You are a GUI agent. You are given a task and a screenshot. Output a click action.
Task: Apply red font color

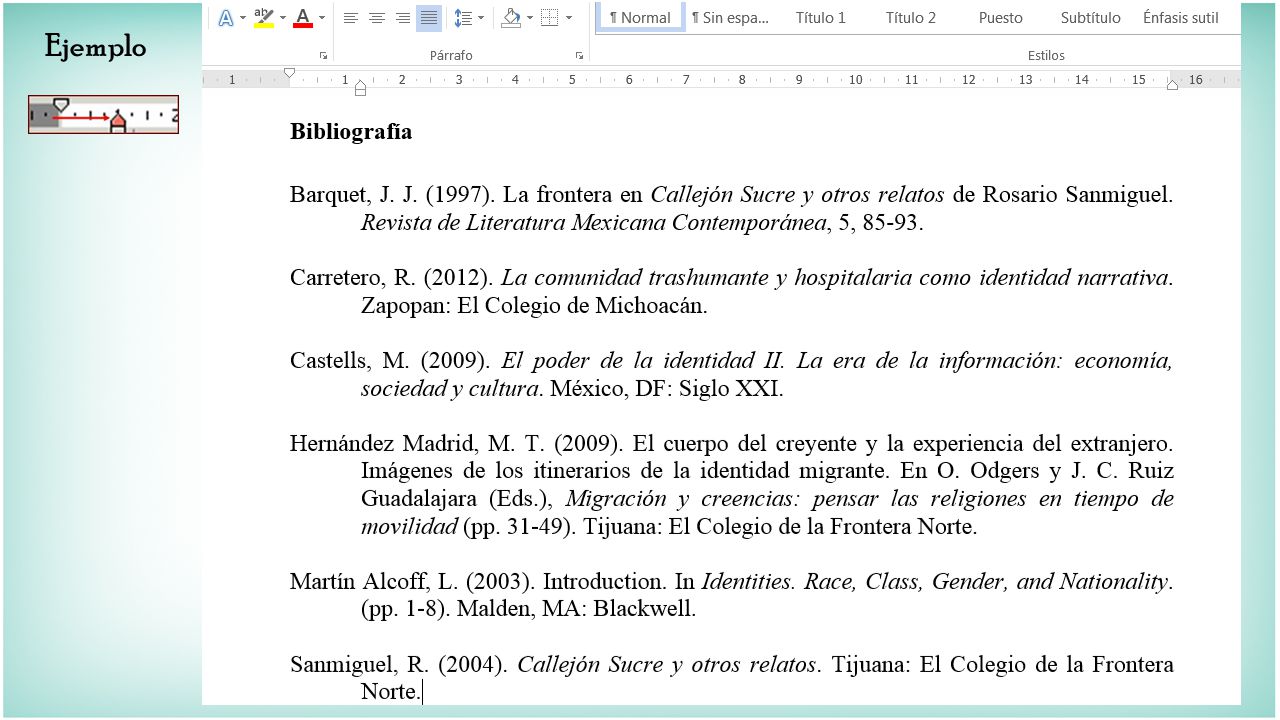point(303,17)
